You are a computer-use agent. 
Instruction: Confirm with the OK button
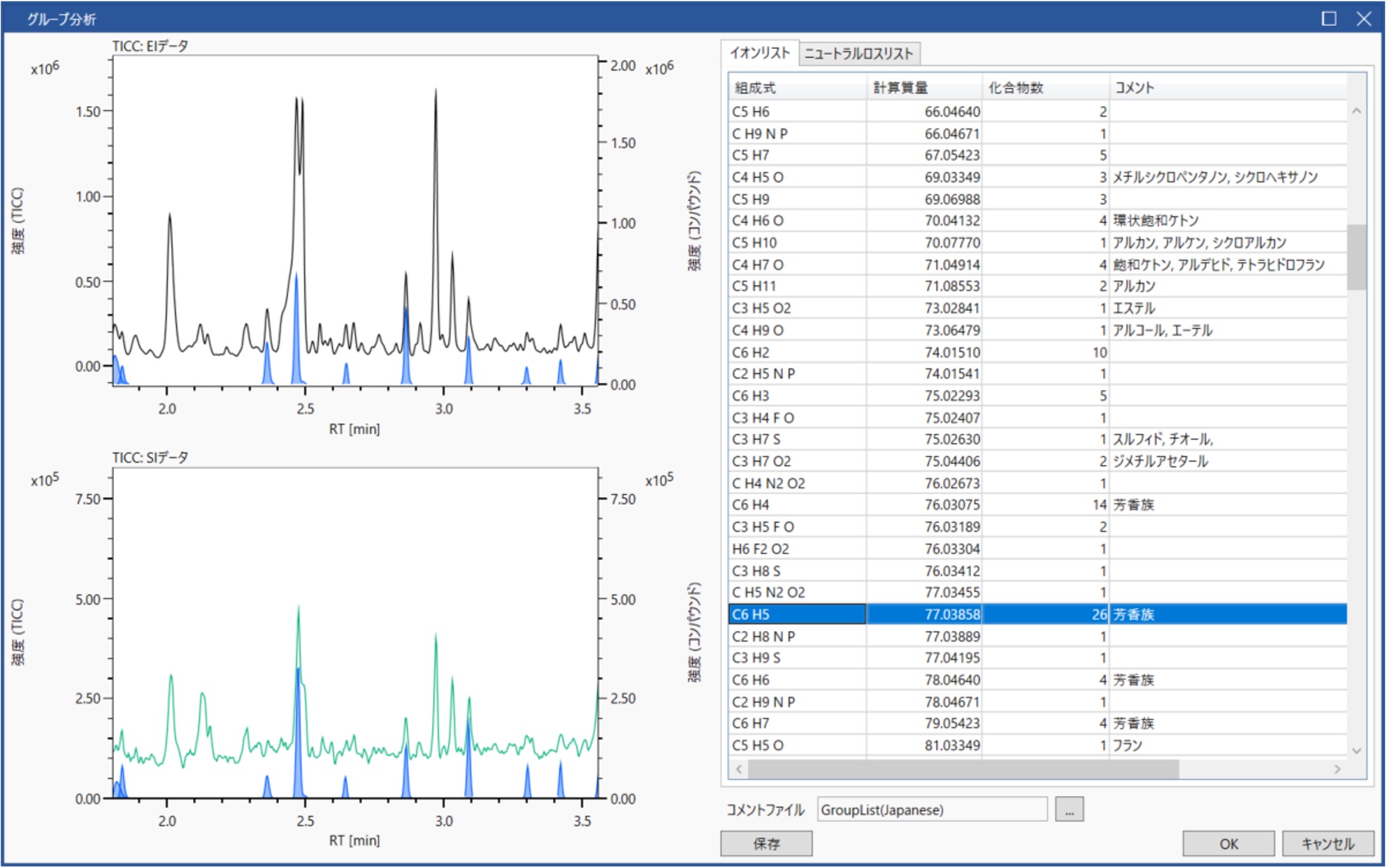coord(1228,844)
